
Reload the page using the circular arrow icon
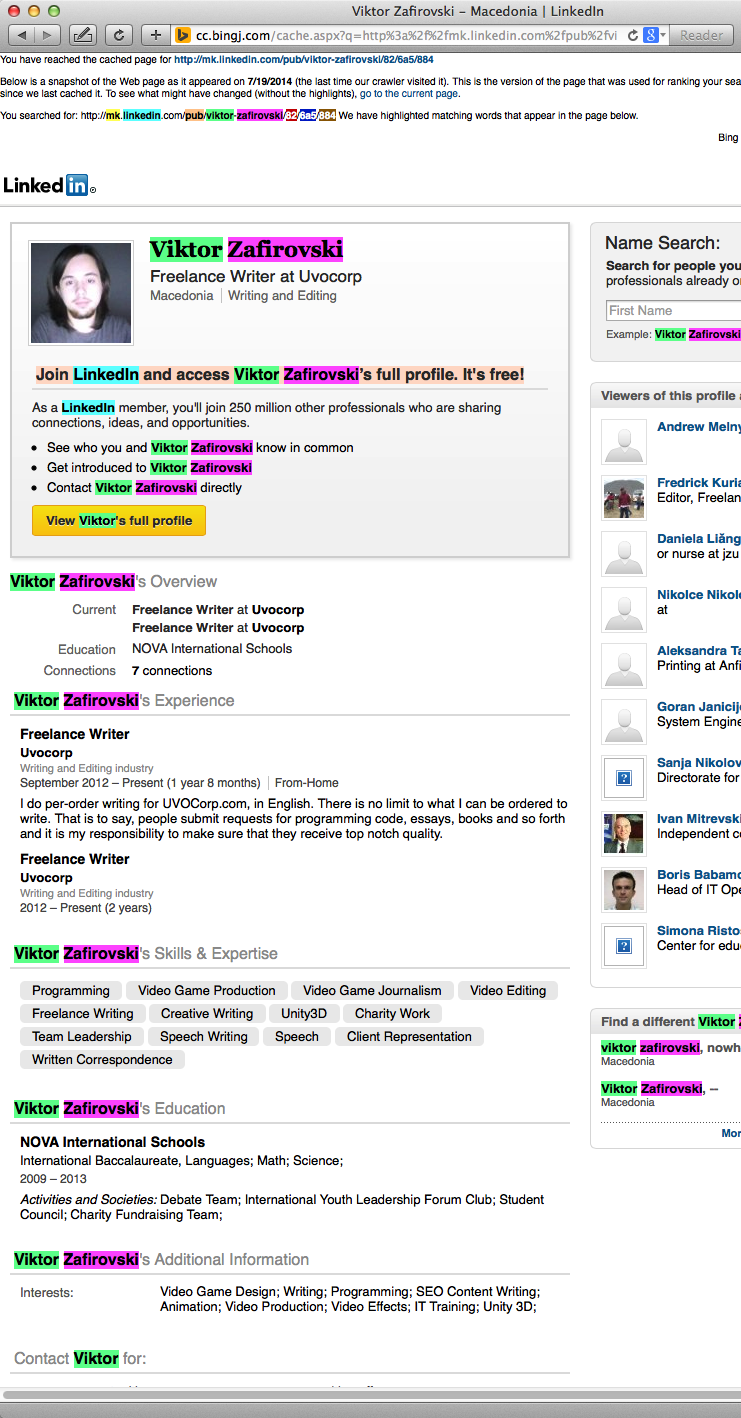point(118,33)
